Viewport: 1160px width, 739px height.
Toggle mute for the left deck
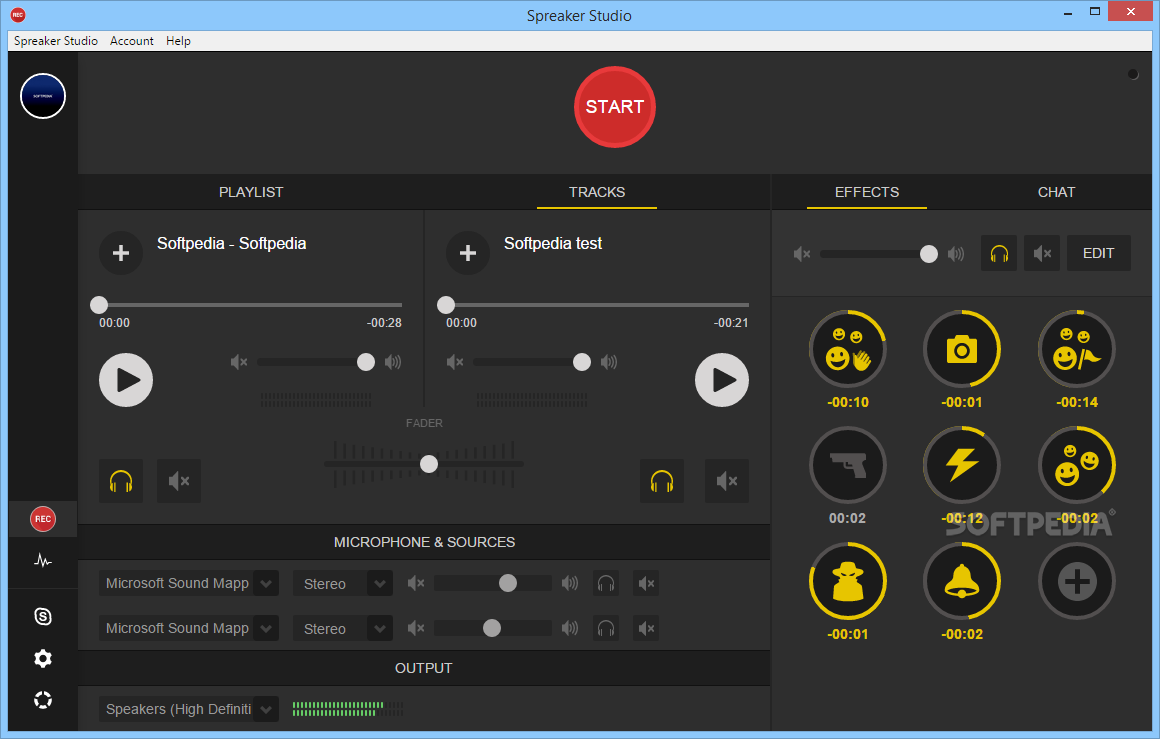coord(179,481)
